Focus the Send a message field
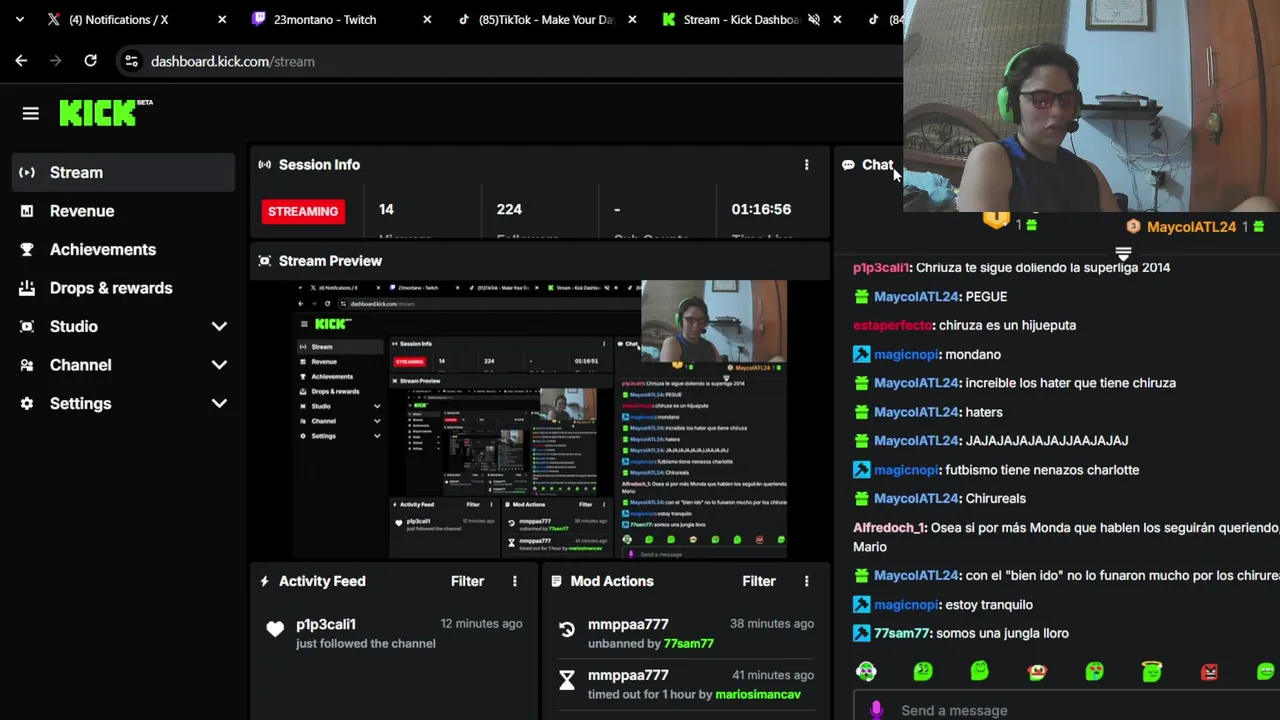Screen dimensions: 1280x720 (1066, 708)
